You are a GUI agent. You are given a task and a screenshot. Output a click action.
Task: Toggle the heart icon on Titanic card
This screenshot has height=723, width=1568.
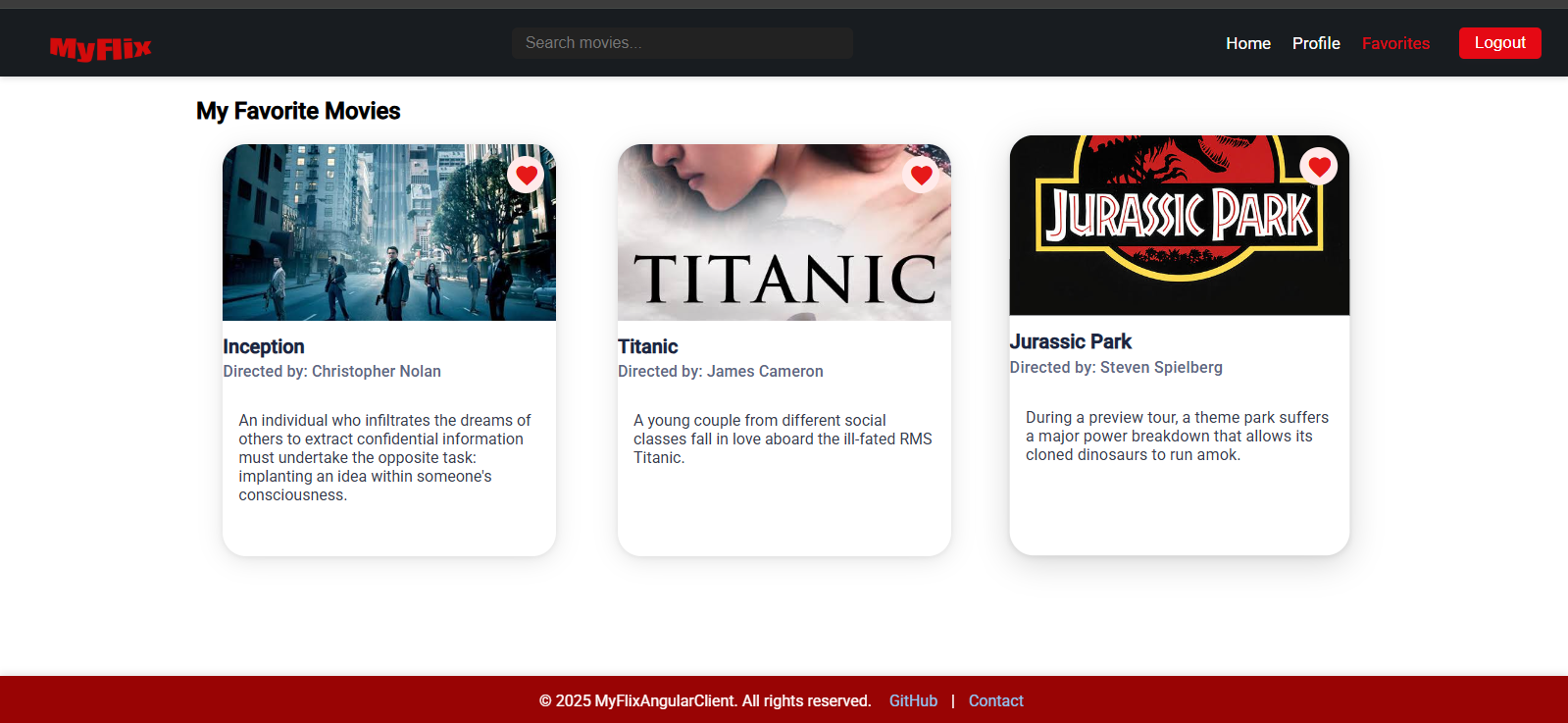[x=921, y=175]
